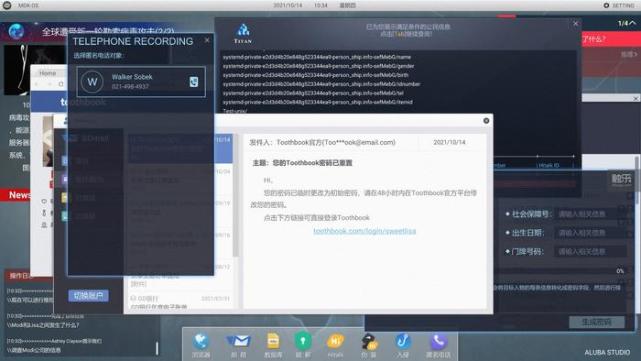Viewport: 641px width, 361px height.
Task: Click the terminal line ending in gender
Action: click(x=318, y=66)
